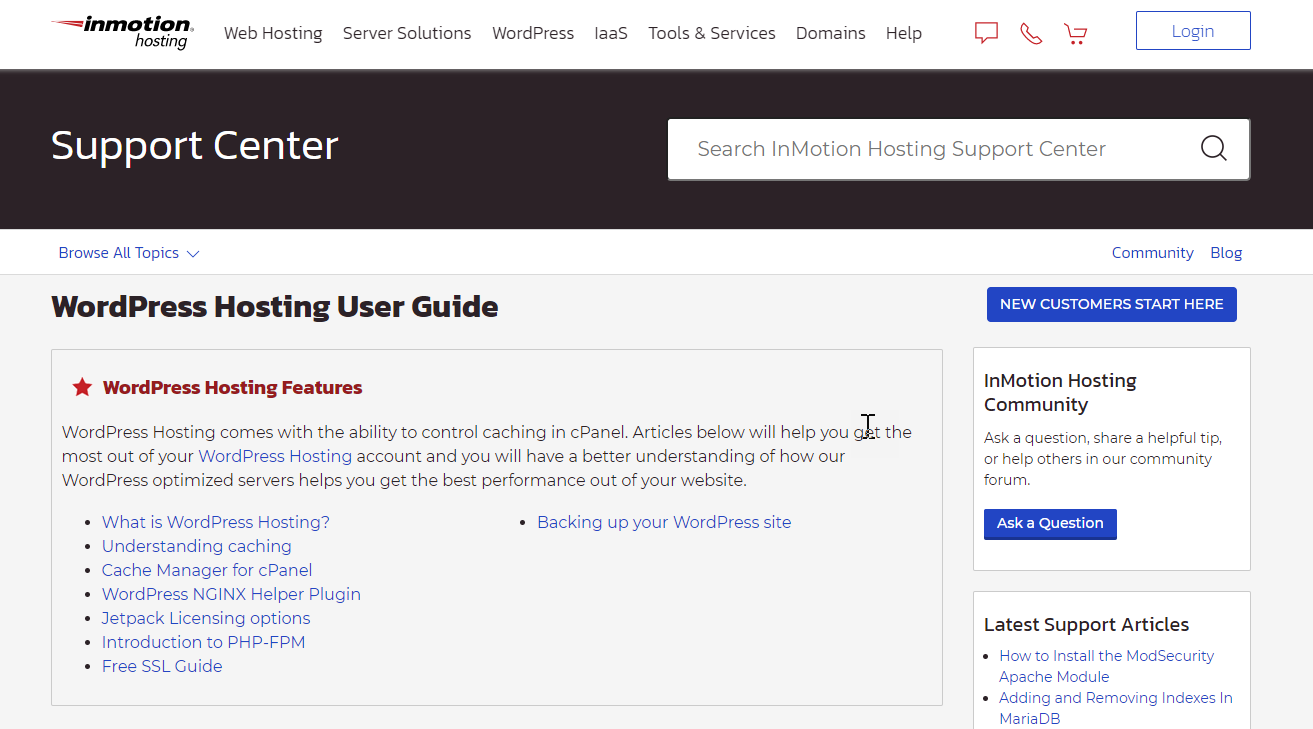Click the magnifying glass search icon
Image resolution: width=1313 pixels, height=729 pixels.
pyautogui.click(x=1213, y=148)
